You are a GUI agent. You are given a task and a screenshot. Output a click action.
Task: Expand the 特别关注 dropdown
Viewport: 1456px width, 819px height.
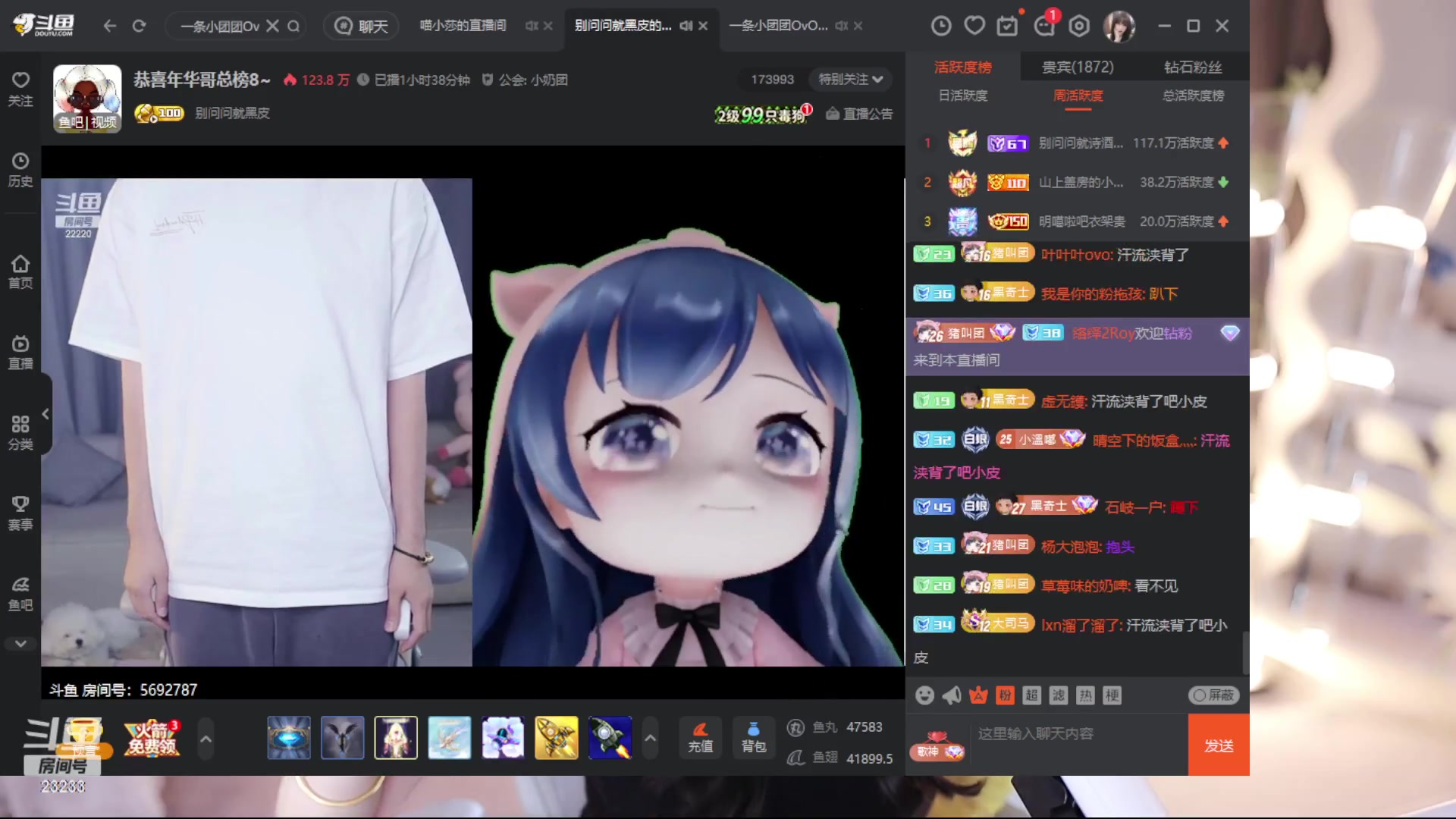(849, 79)
